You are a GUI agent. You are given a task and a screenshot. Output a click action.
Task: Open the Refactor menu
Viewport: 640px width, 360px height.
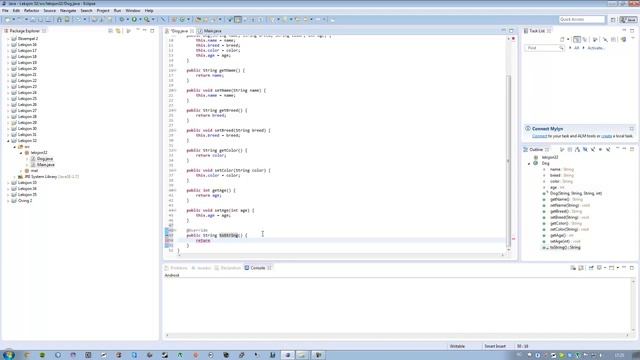point(31,11)
